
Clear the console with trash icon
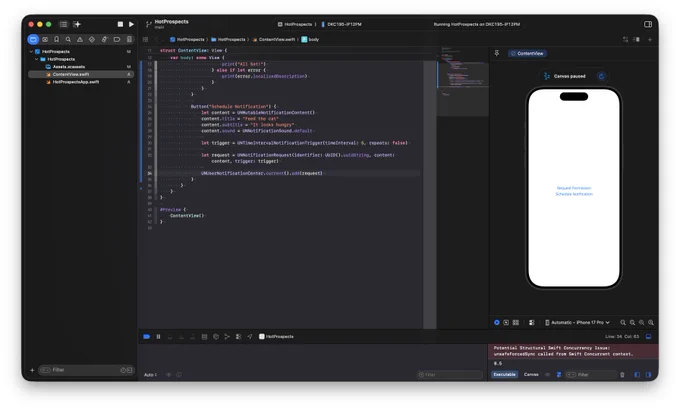click(622, 375)
